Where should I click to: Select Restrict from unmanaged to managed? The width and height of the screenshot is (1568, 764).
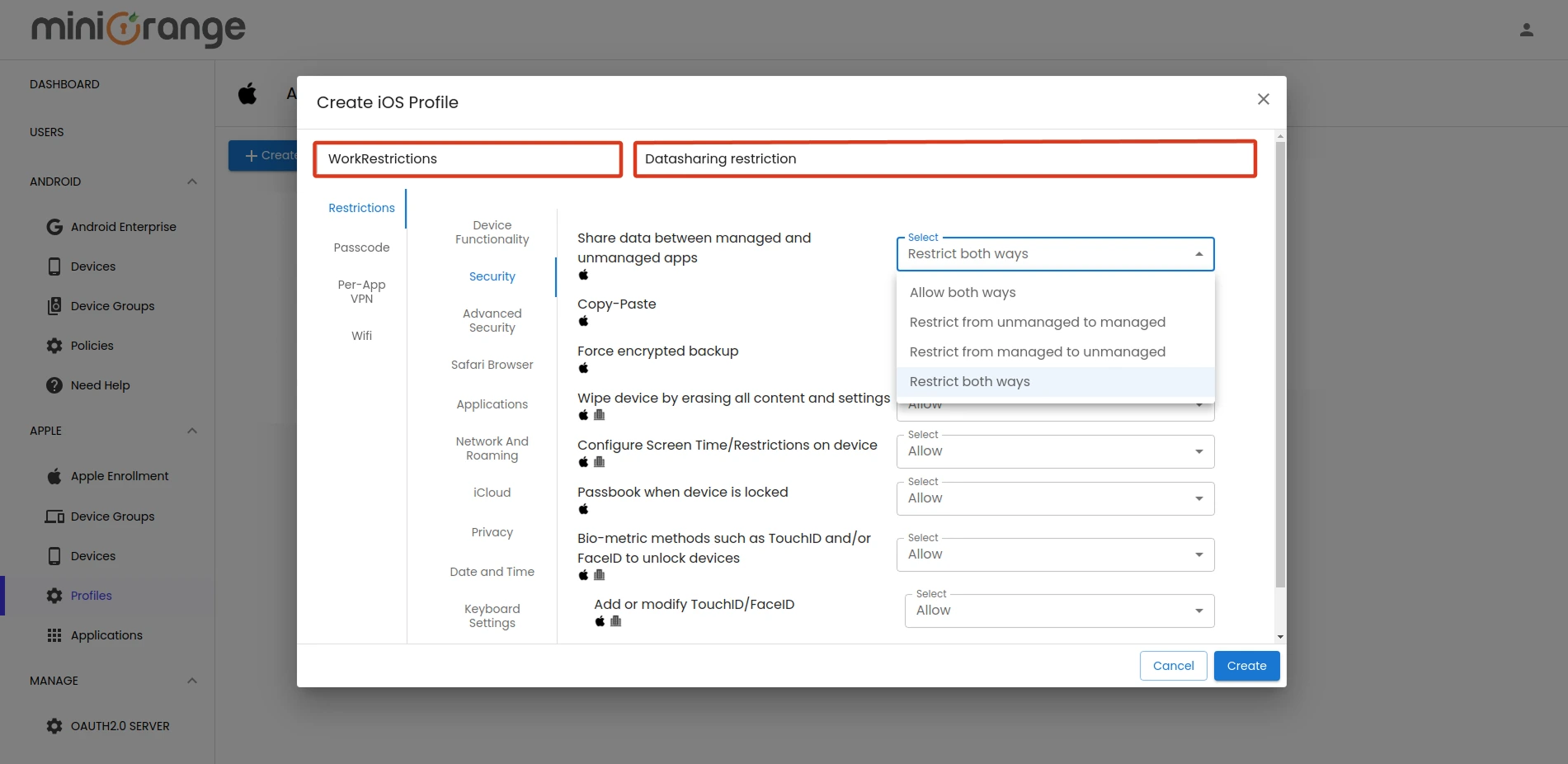[1037, 322]
